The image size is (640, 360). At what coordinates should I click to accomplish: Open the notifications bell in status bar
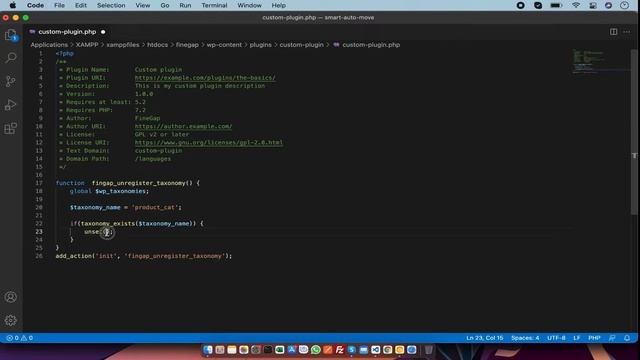tap(627, 338)
